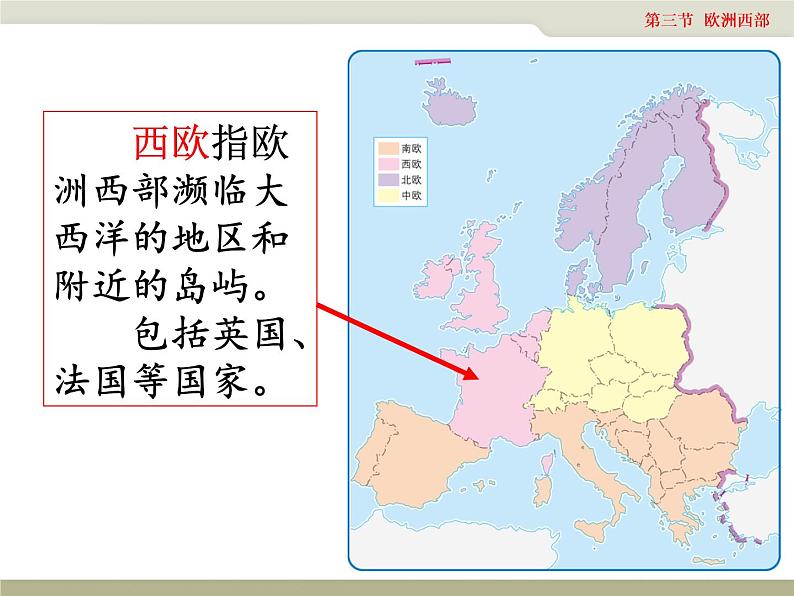Click the text line 西洋的地区和

pyautogui.click(x=172, y=238)
